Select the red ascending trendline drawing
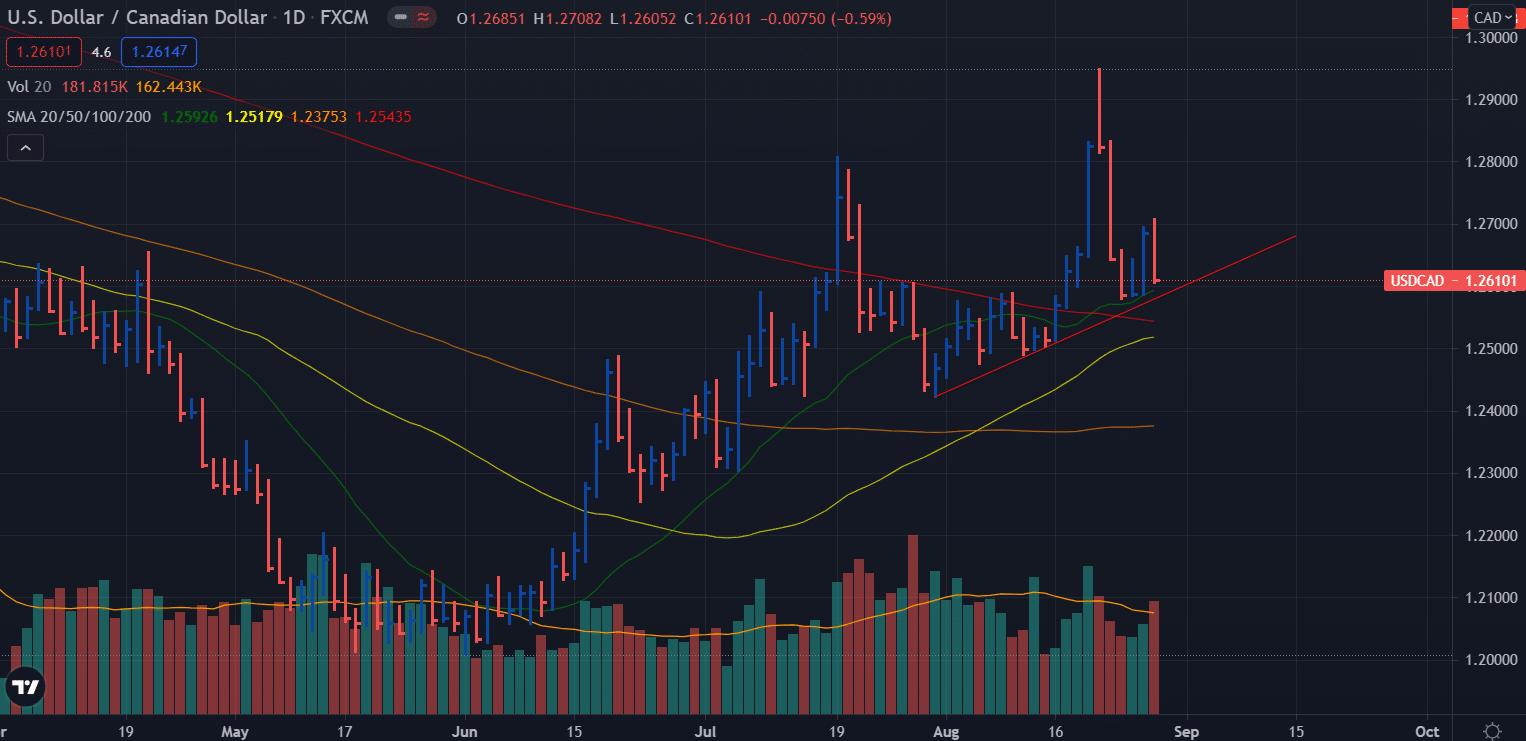Viewport: 1526px width, 741px height. (1115, 317)
